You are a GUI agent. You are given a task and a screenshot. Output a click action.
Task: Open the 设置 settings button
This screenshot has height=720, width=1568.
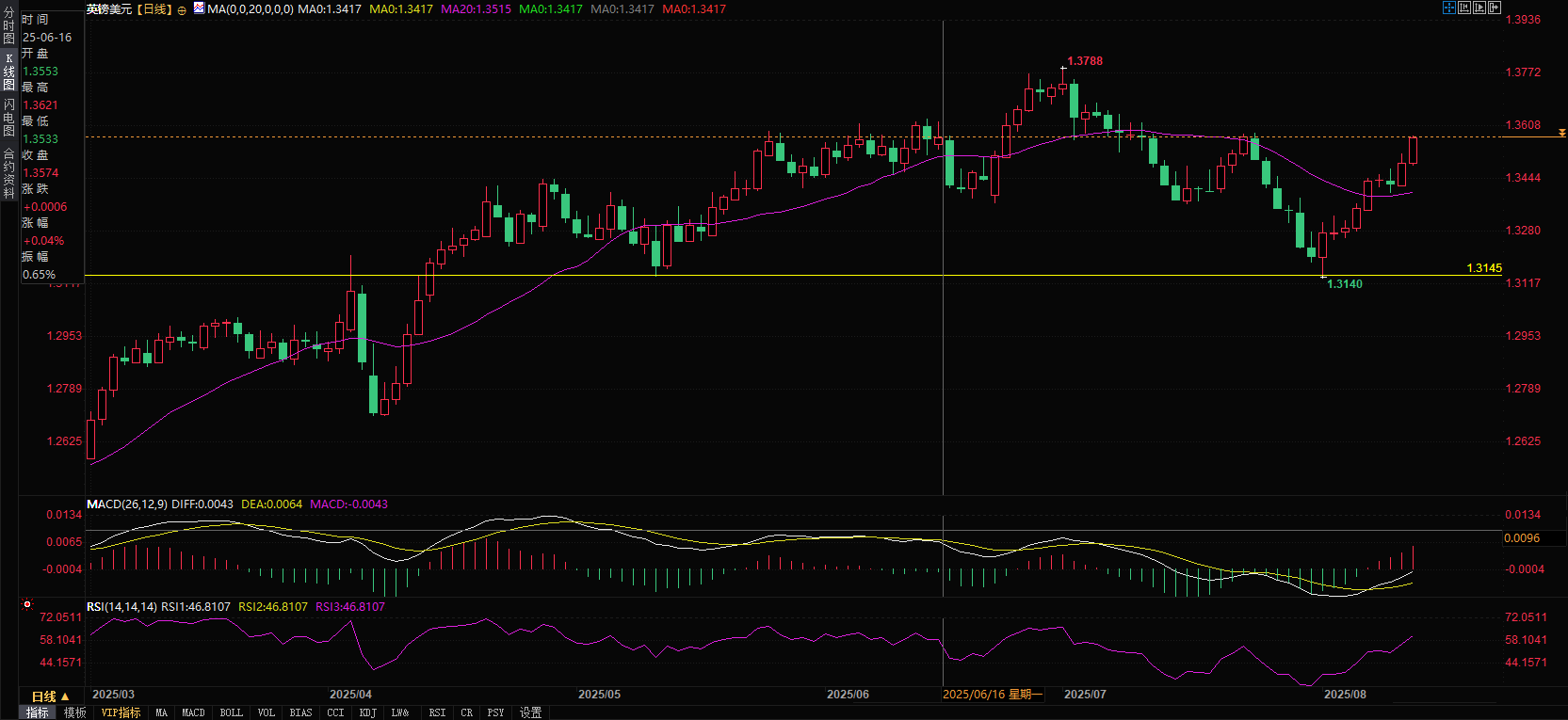pos(530,712)
